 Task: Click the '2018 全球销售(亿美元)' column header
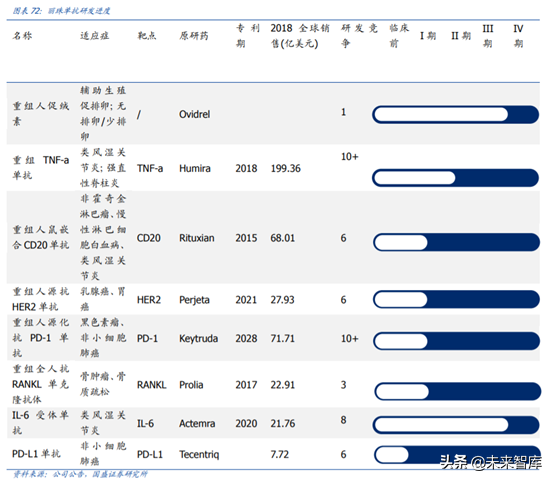pyautogui.click(x=300, y=36)
